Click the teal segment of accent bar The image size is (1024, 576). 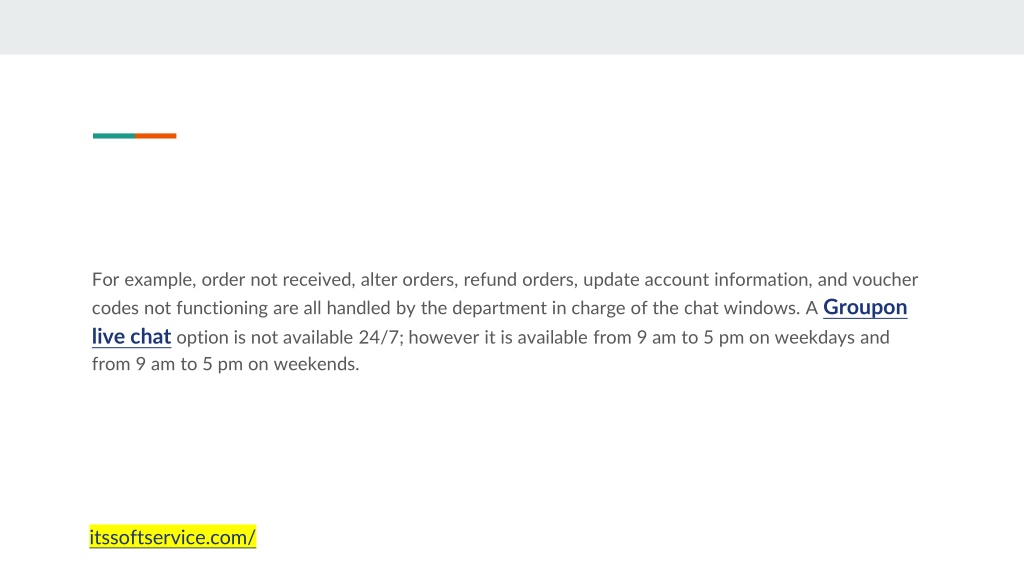114,136
